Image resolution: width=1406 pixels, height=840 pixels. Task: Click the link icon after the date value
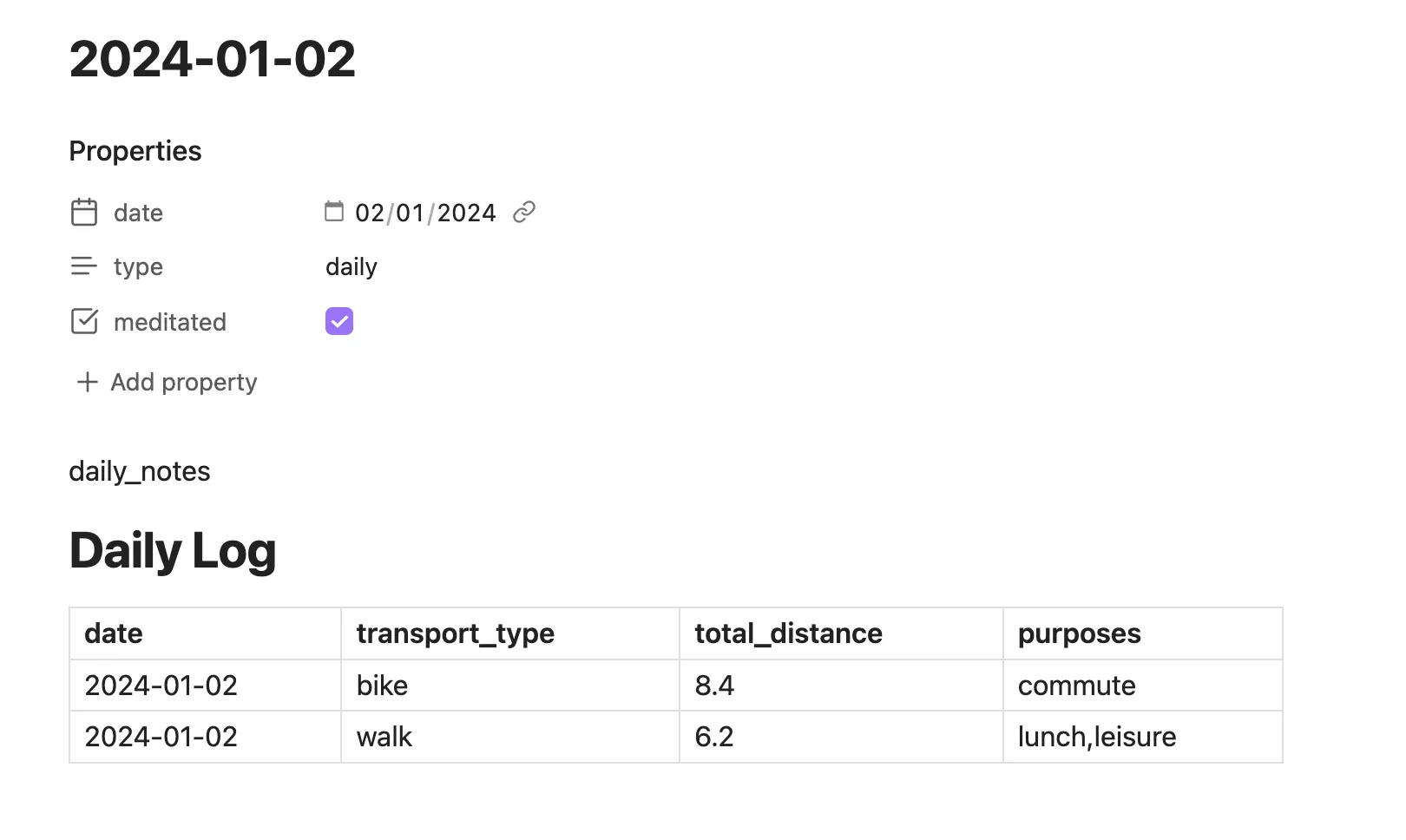tap(525, 212)
